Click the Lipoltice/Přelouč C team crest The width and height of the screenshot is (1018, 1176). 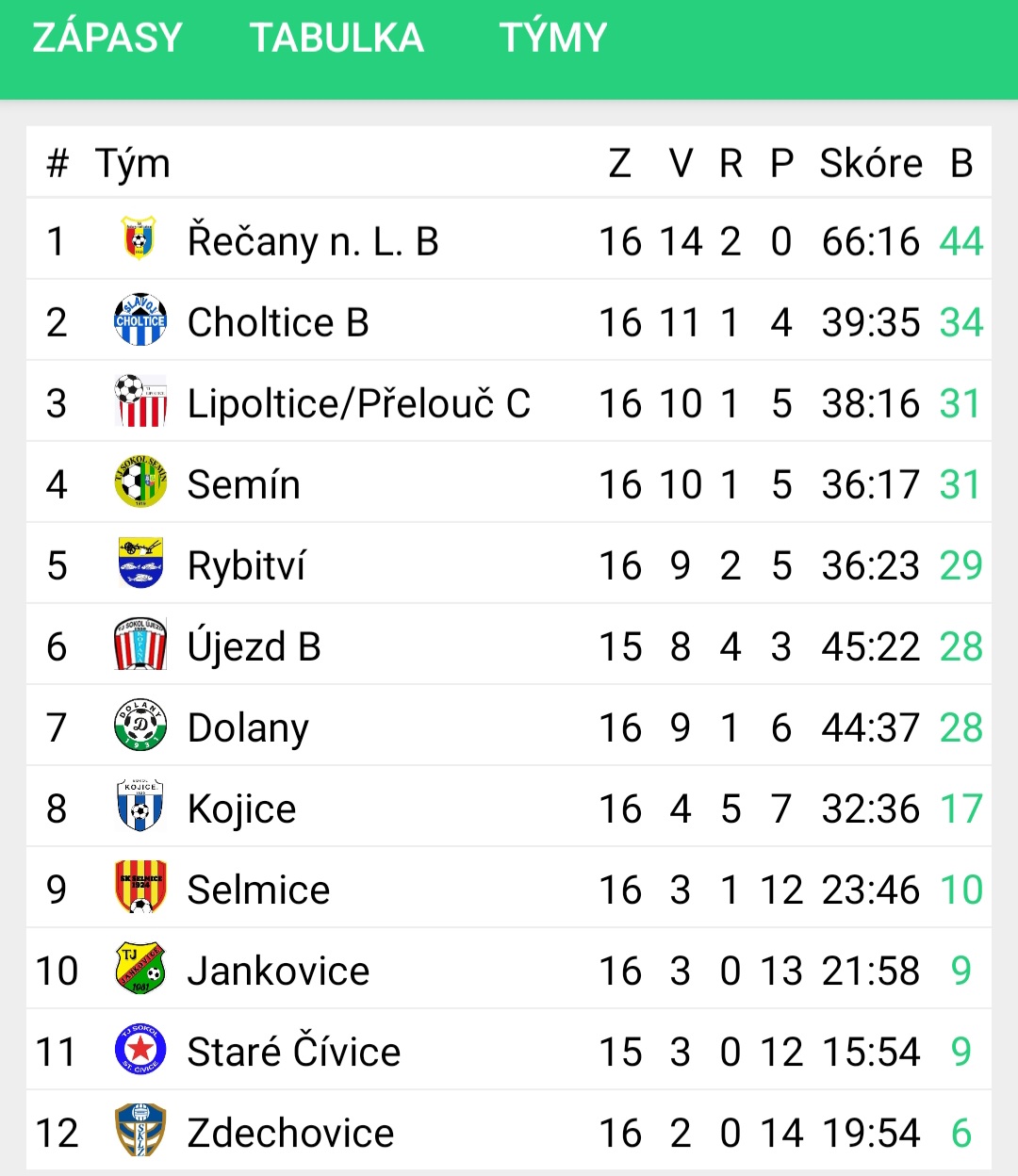(140, 400)
